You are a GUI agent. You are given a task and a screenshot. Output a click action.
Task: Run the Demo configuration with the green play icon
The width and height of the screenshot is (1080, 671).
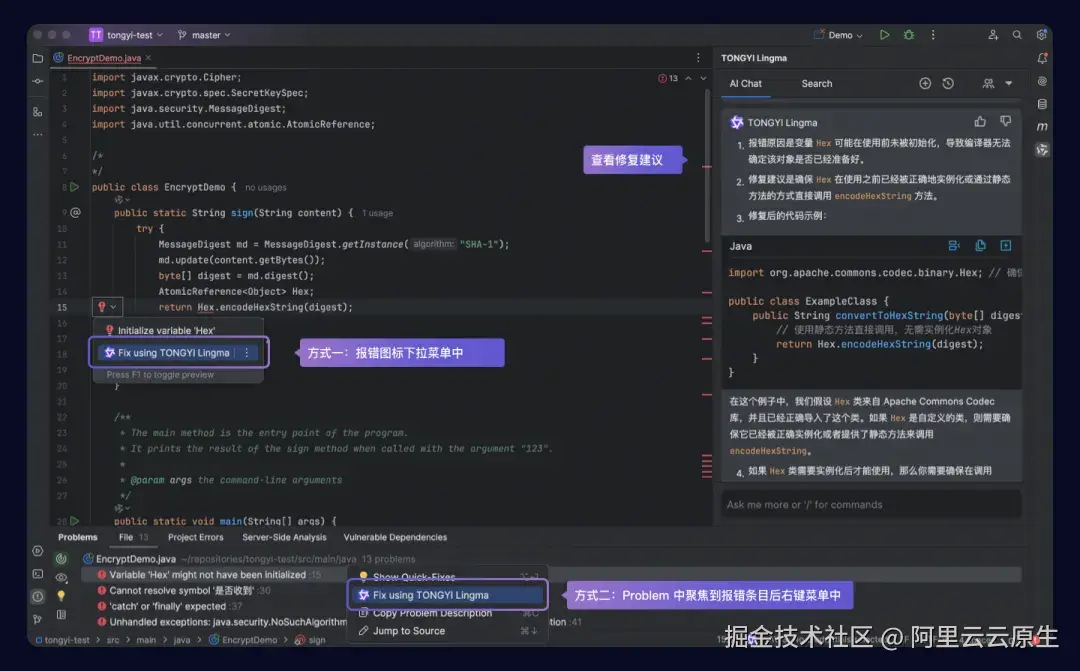pyautogui.click(x=884, y=34)
